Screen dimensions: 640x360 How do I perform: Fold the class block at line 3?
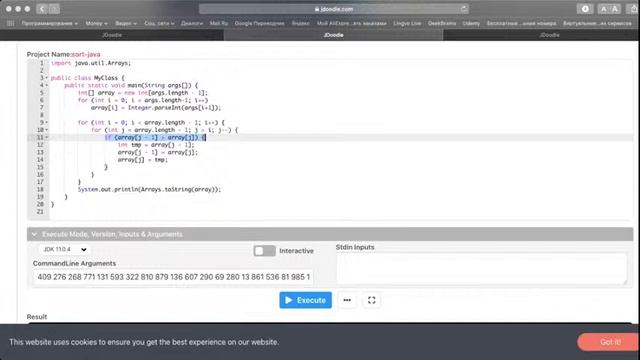pyautogui.click(x=47, y=78)
